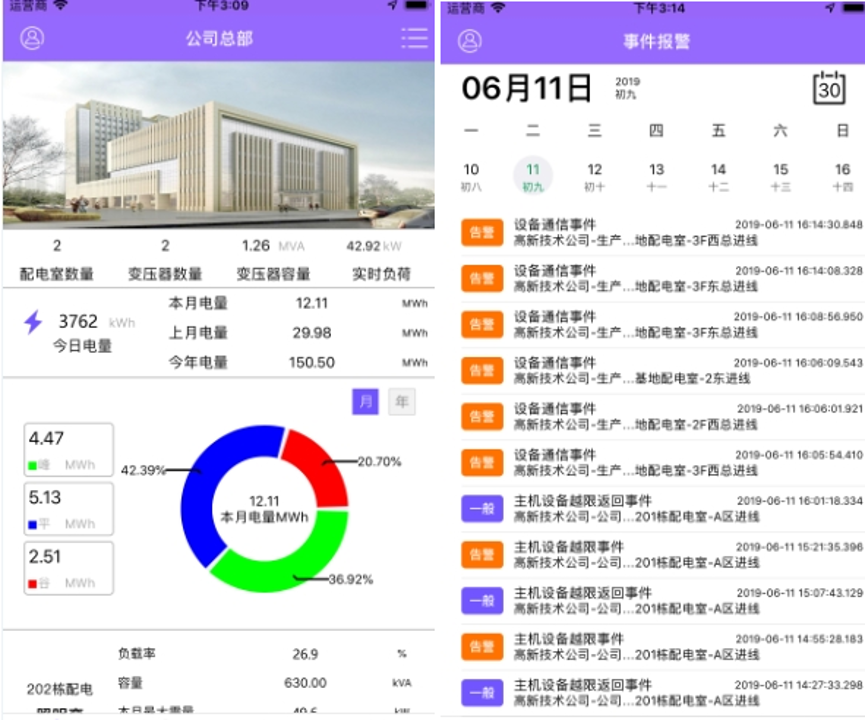Tap user profile icon on 事件报警 screen
Screen dimensions: 866x720
469,41
